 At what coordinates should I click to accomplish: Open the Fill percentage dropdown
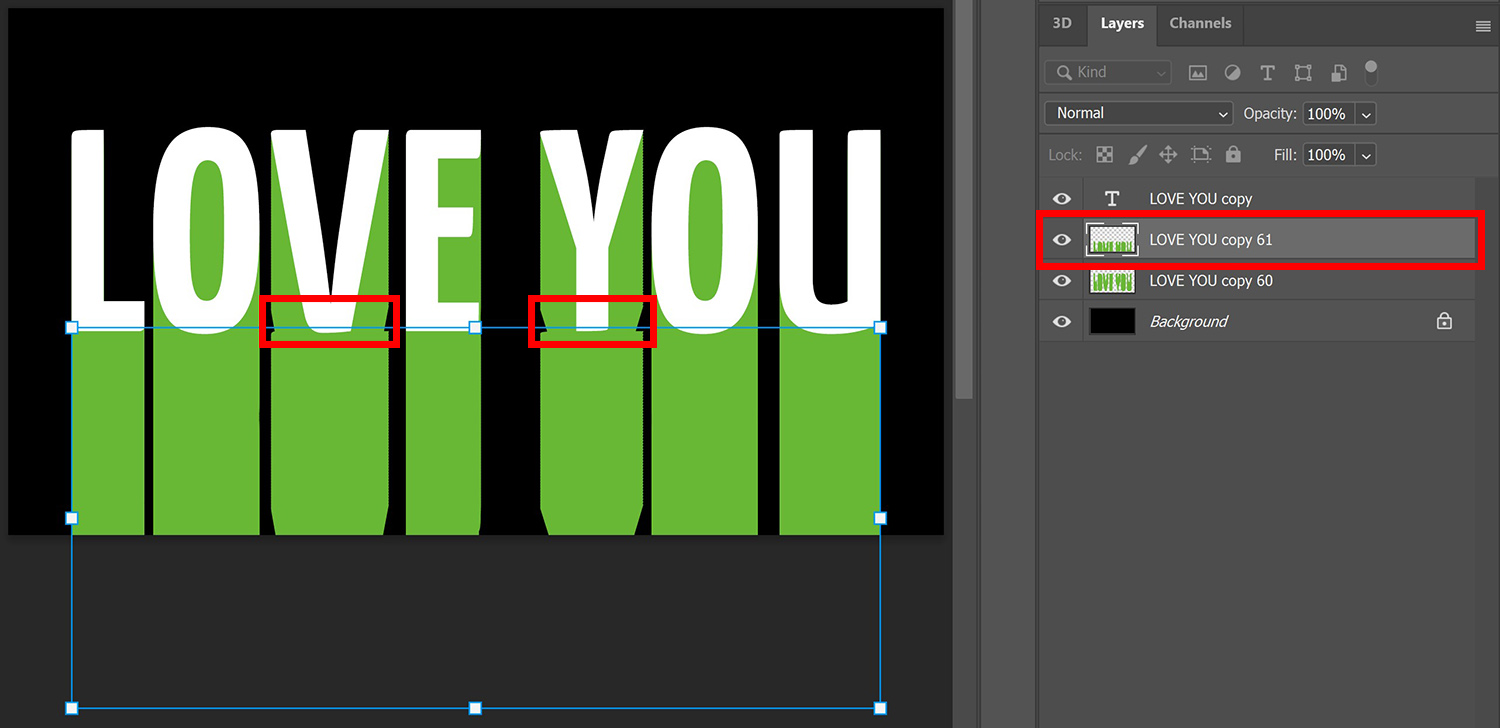(x=1366, y=154)
